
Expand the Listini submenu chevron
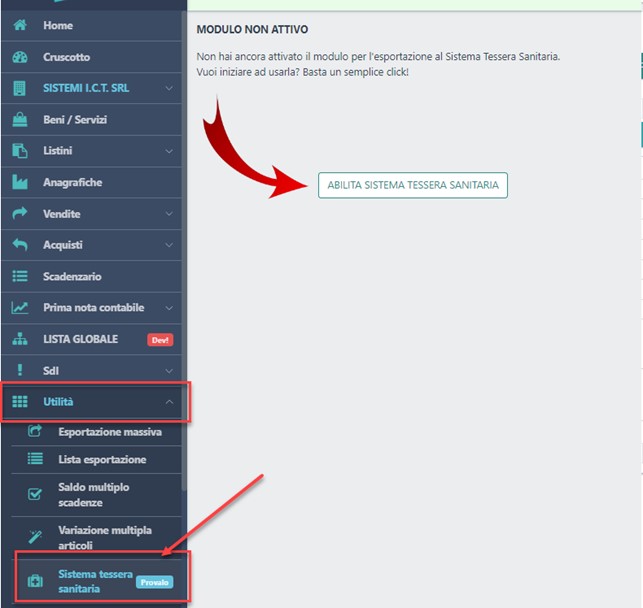(x=169, y=151)
